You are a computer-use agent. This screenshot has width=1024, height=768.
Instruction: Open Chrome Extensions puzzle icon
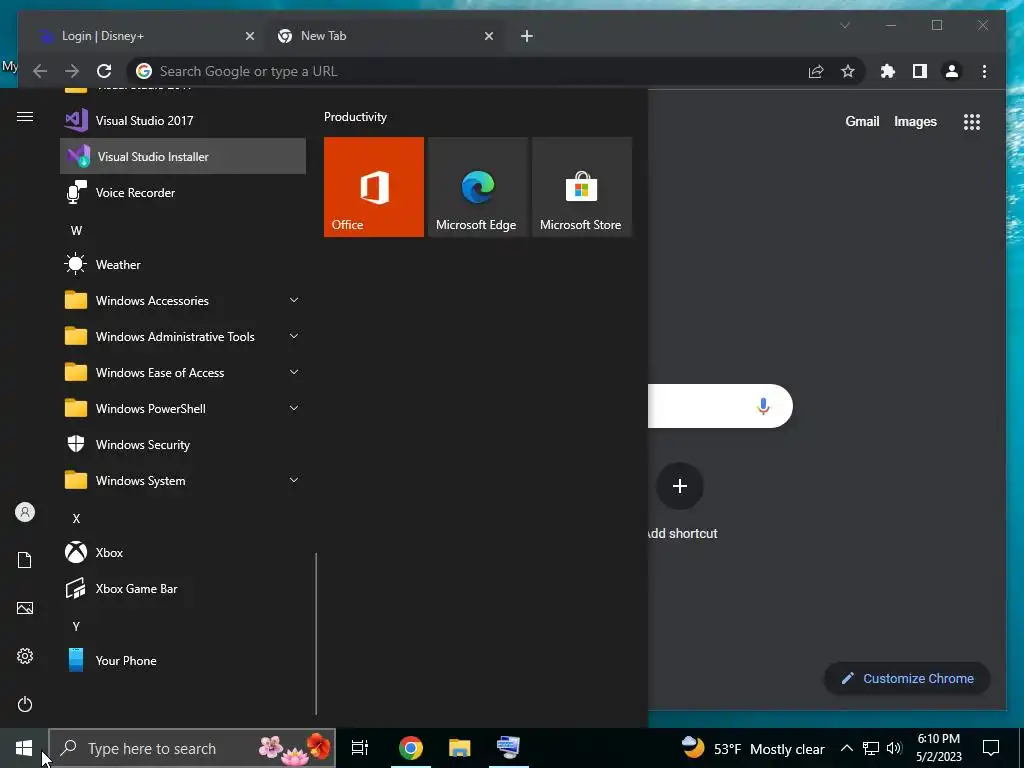click(x=888, y=71)
